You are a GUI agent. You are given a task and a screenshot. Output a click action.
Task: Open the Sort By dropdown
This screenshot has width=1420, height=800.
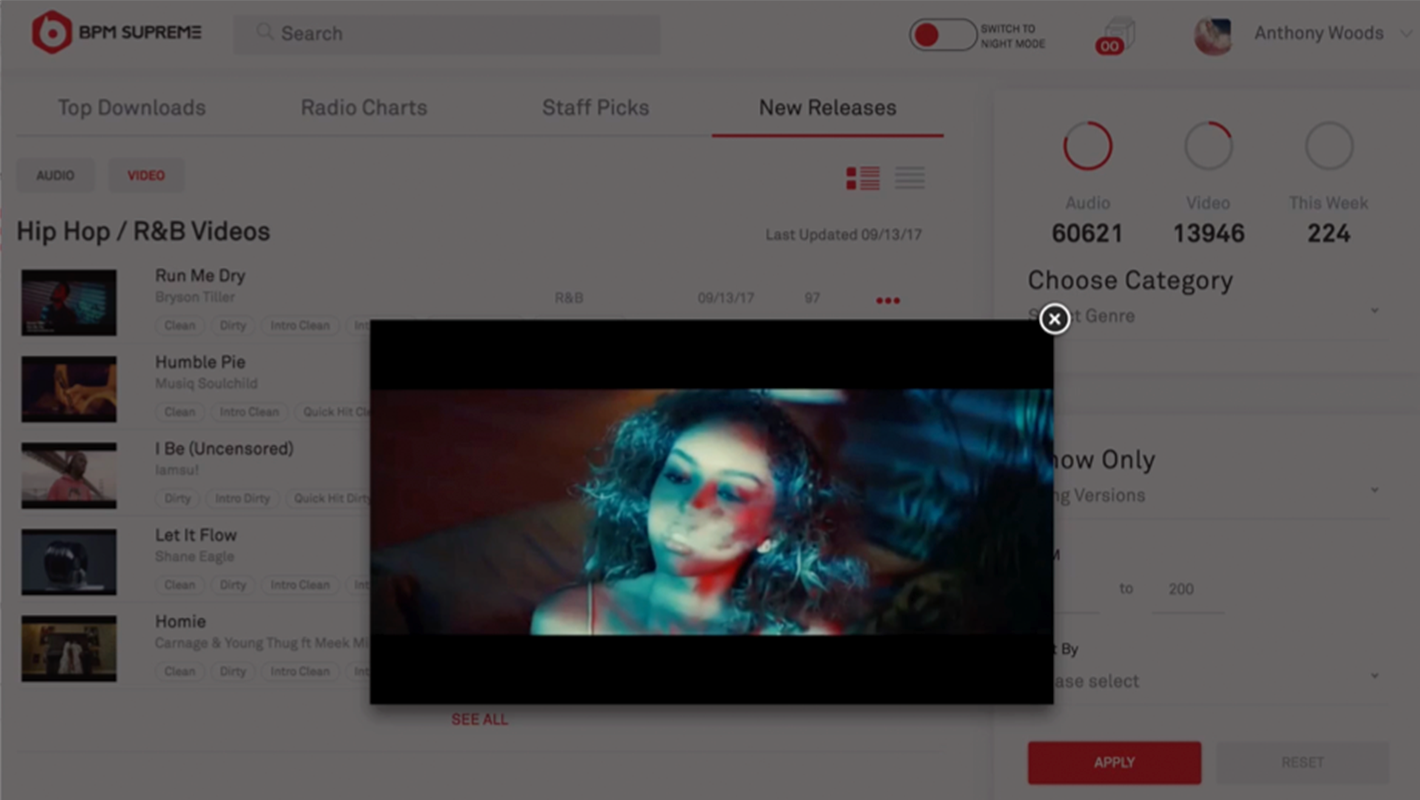[x=1374, y=677]
